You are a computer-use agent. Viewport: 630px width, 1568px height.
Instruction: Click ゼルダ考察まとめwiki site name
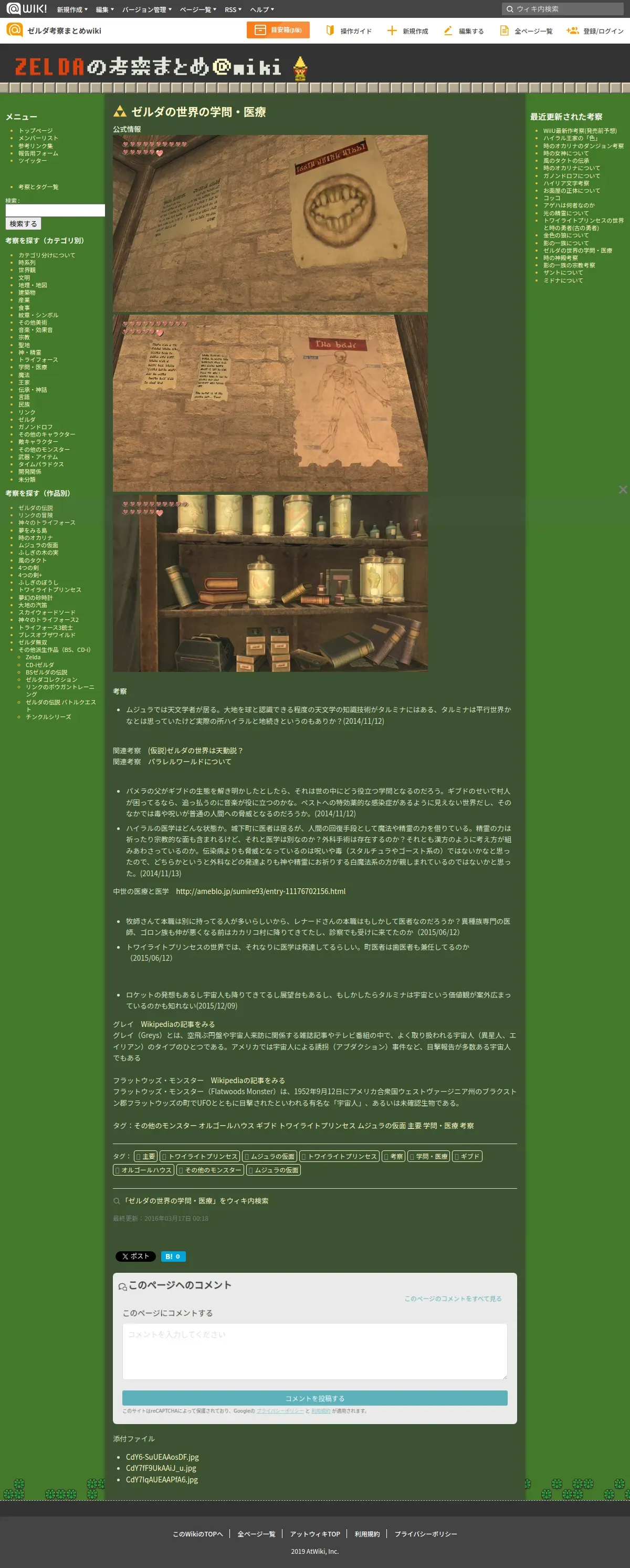pyautogui.click(x=64, y=30)
